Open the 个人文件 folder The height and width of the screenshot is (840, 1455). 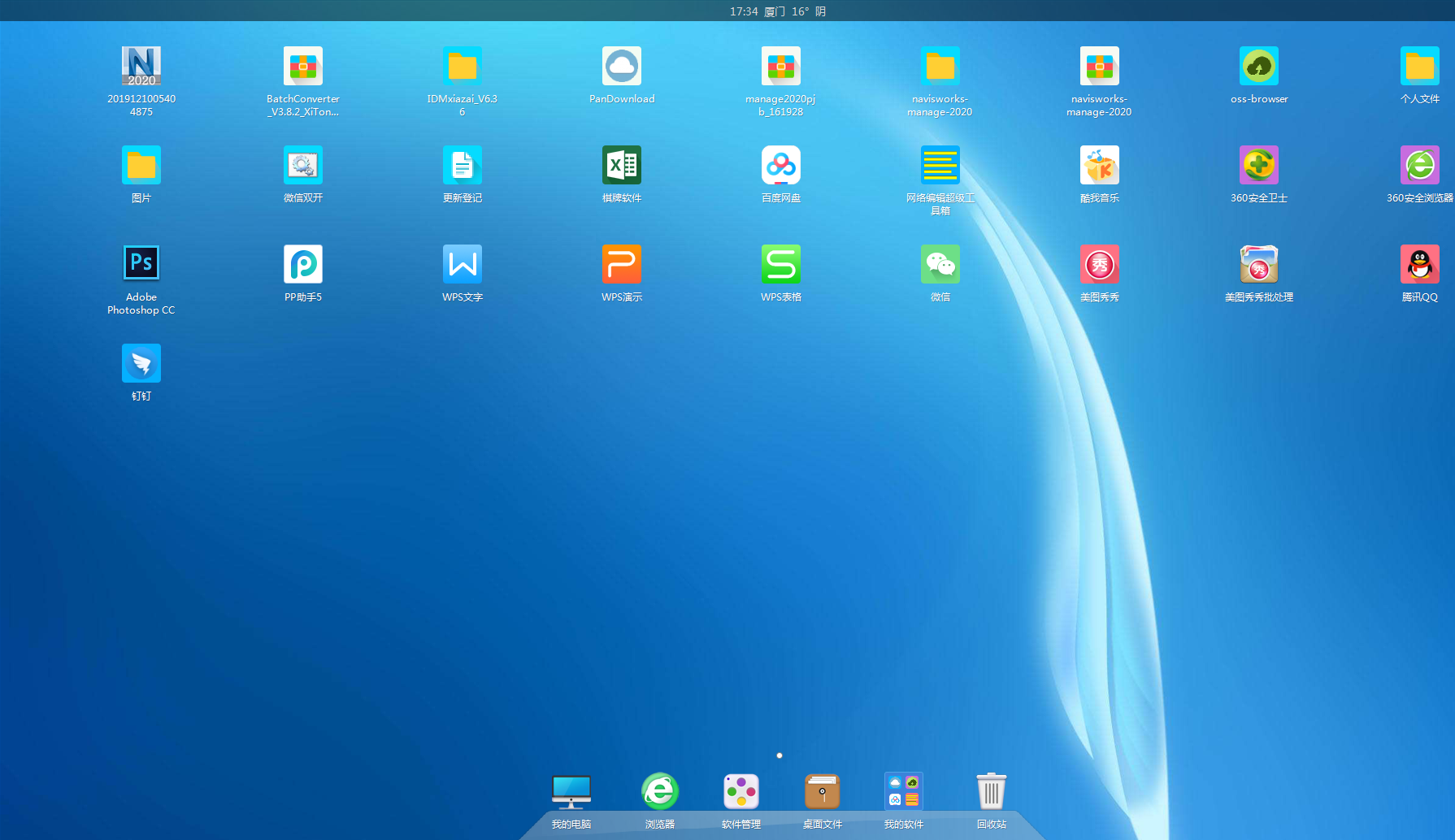[x=1420, y=66]
